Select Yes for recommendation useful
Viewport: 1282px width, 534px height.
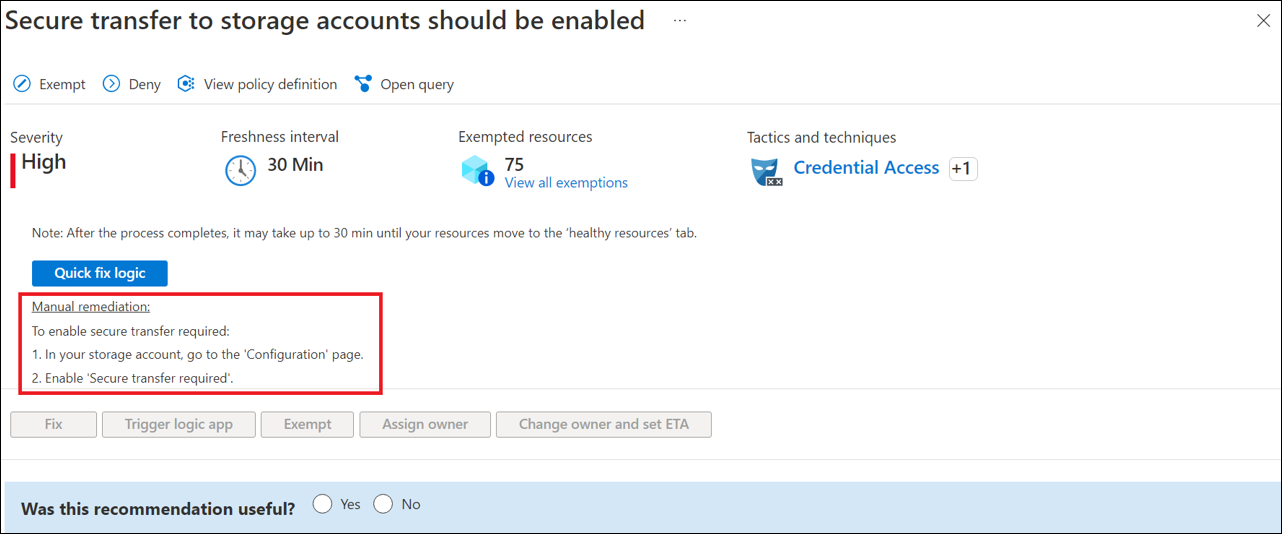click(x=322, y=504)
